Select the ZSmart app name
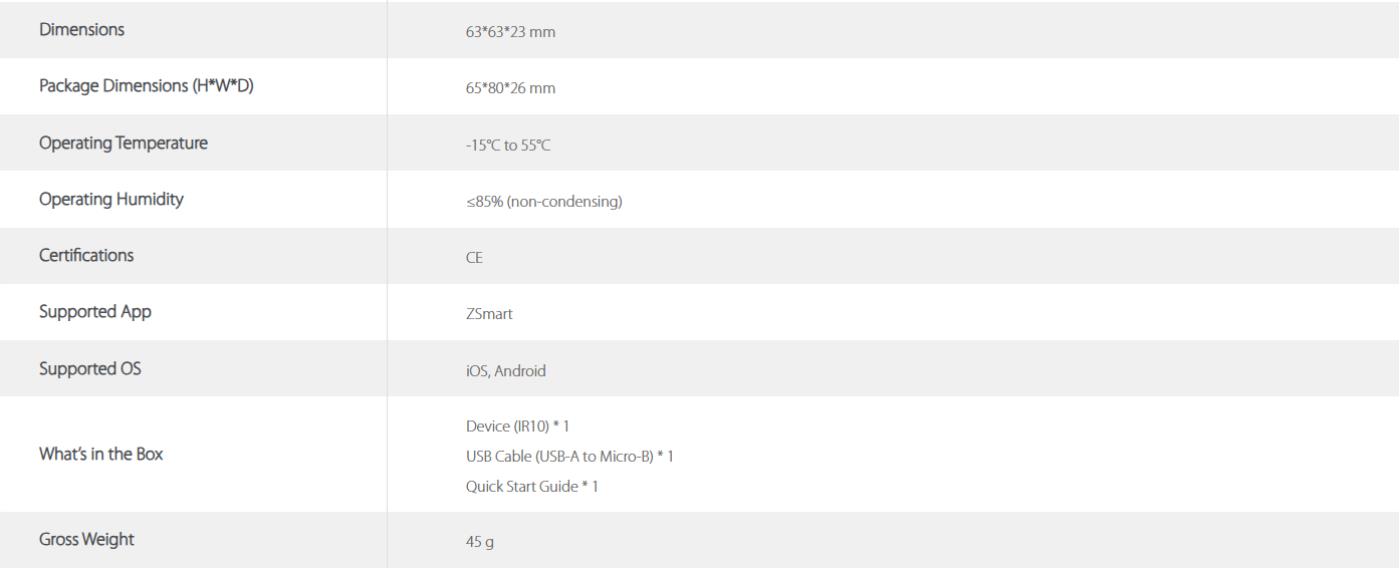The width and height of the screenshot is (1400, 568). click(x=474, y=314)
